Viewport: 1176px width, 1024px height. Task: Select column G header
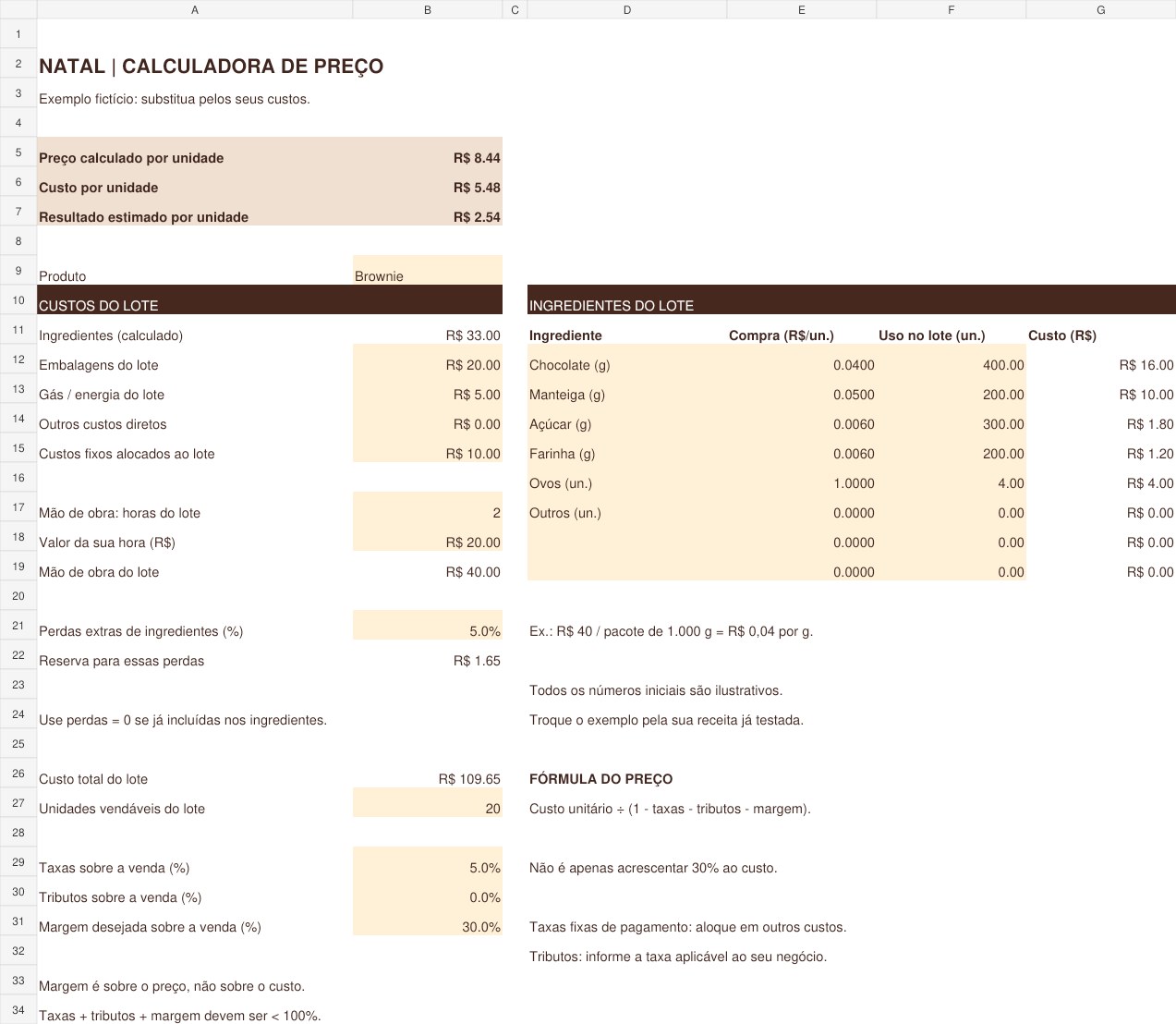click(x=1101, y=9)
